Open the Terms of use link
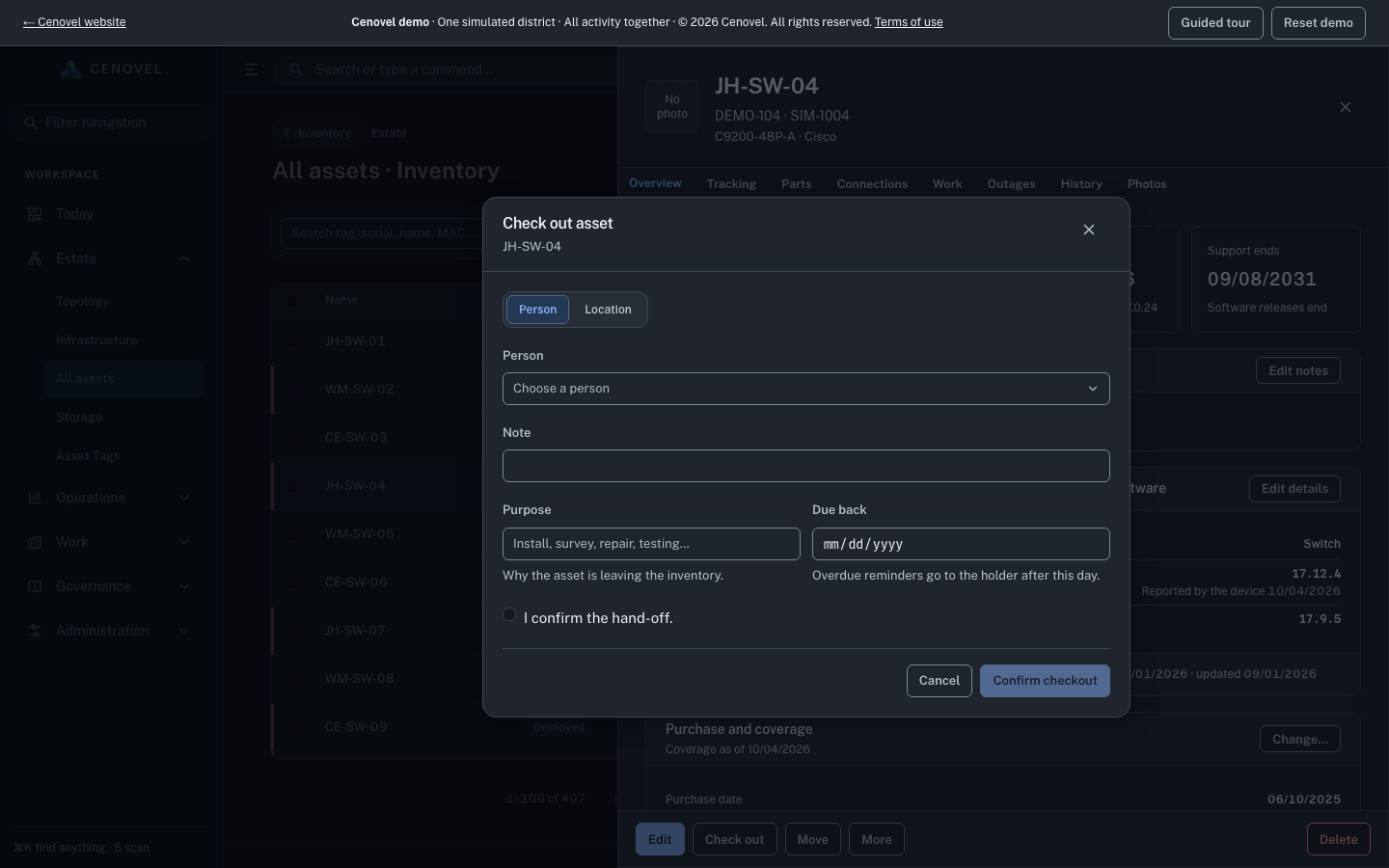Viewport: 1389px width, 868px height. point(909,22)
